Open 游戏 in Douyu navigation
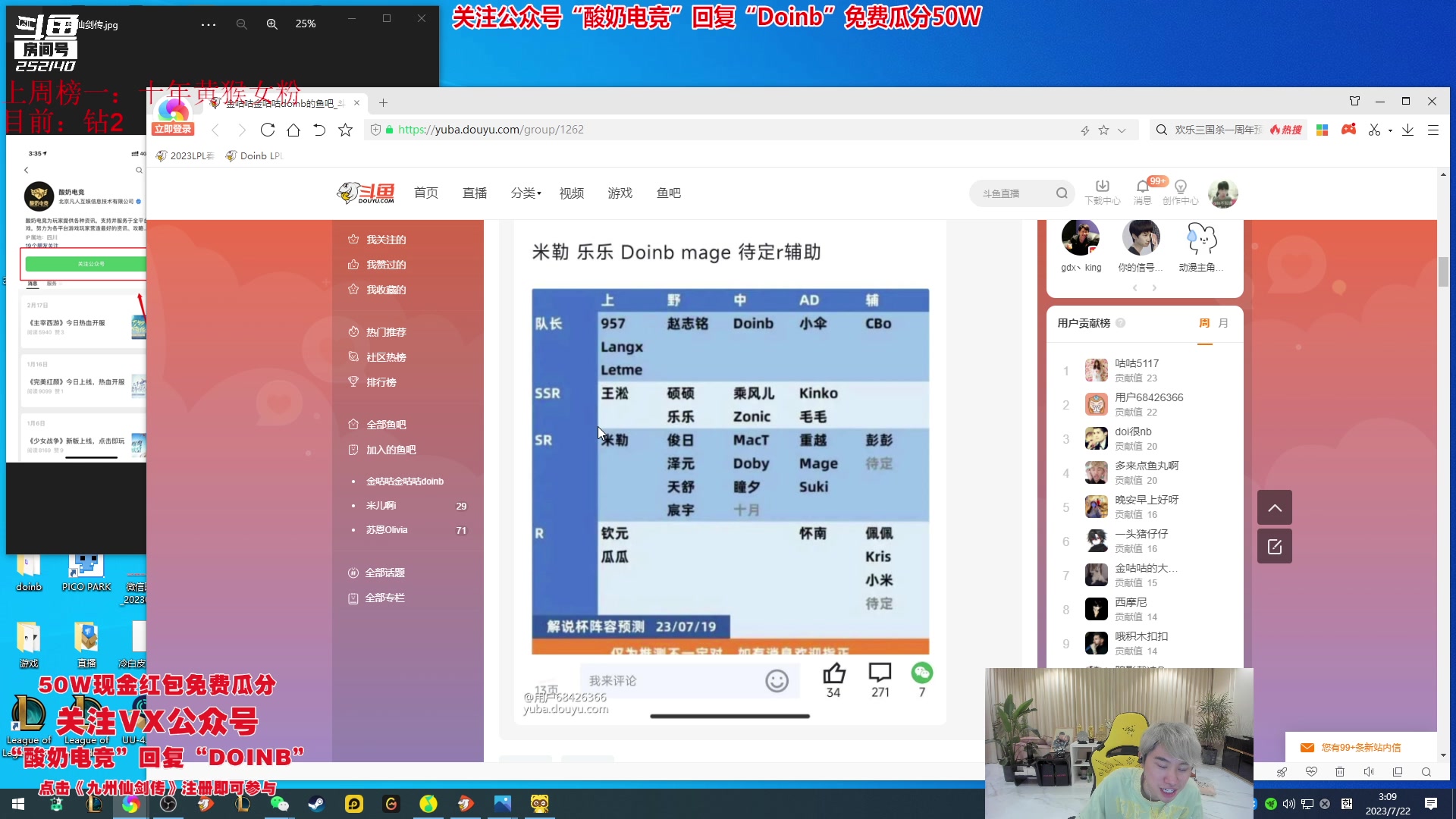 (x=620, y=193)
